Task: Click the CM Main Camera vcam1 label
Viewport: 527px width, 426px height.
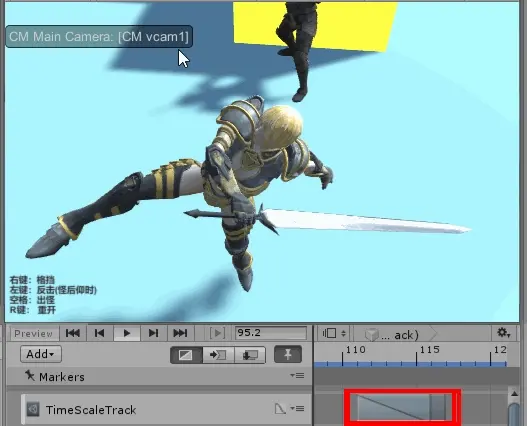Action: click(99, 36)
